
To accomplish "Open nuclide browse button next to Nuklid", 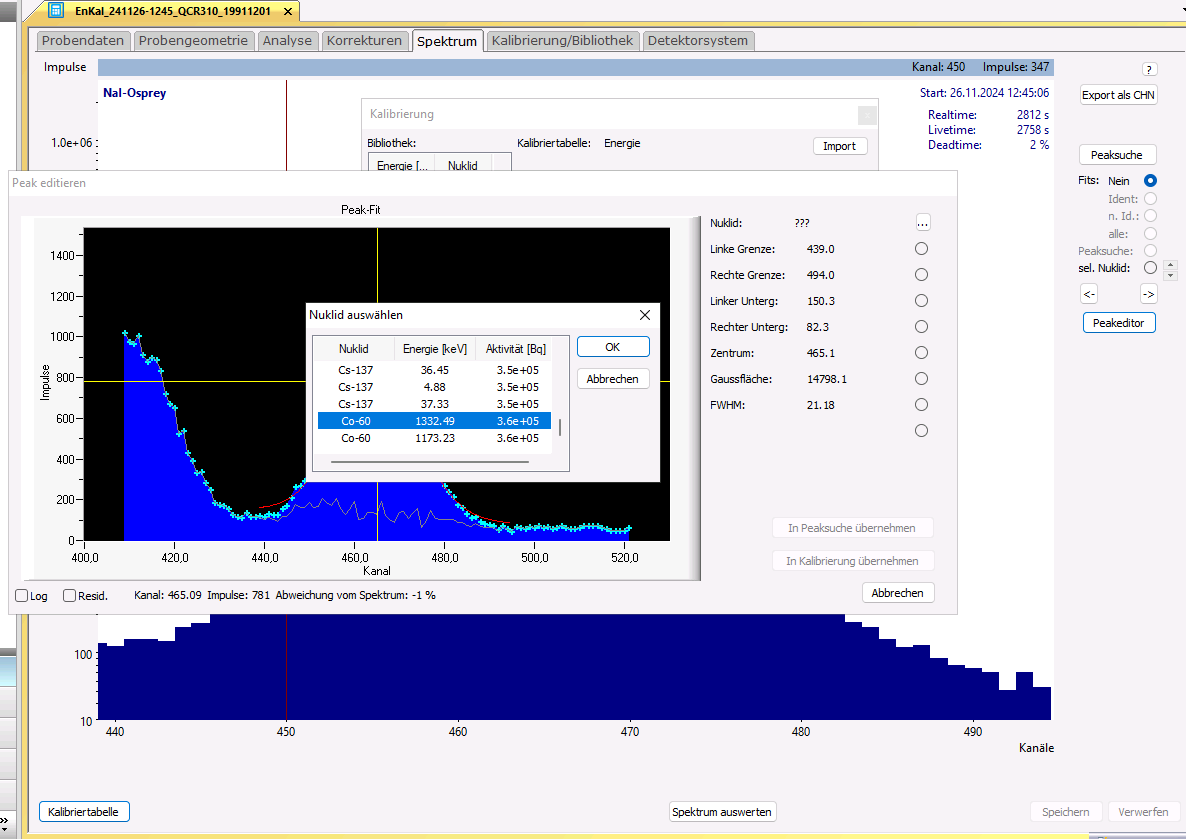I will tap(922, 223).
